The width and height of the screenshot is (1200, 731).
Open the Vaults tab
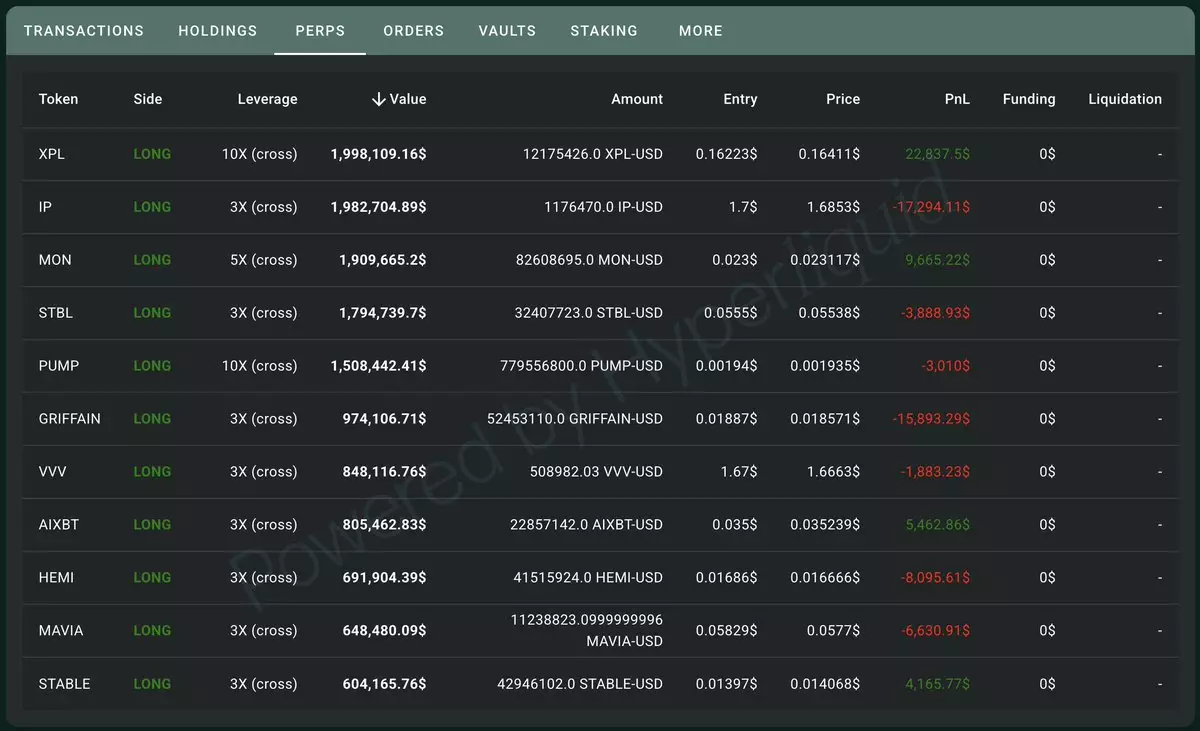pyautogui.click(x=507, y=31)
